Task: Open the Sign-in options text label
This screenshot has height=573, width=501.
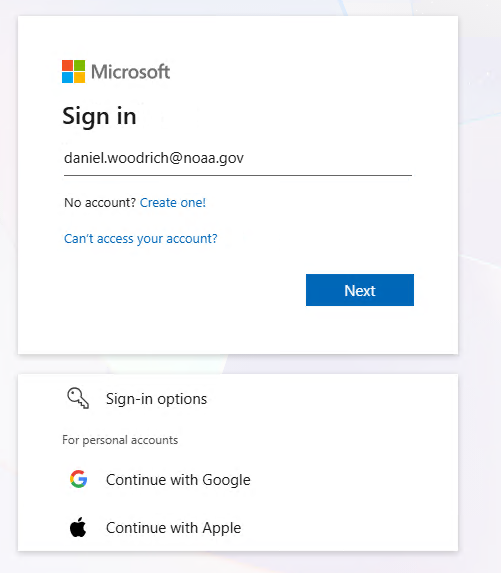Action: click(156, 399)
